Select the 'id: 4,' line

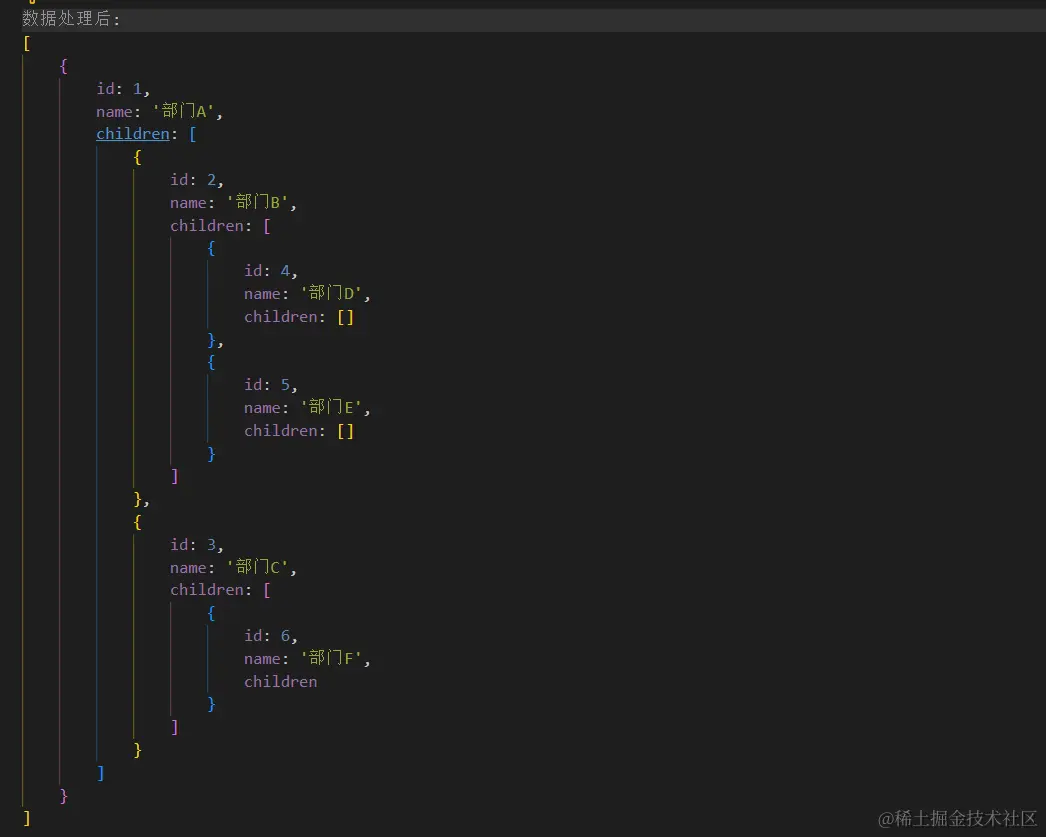coord(271,271)
